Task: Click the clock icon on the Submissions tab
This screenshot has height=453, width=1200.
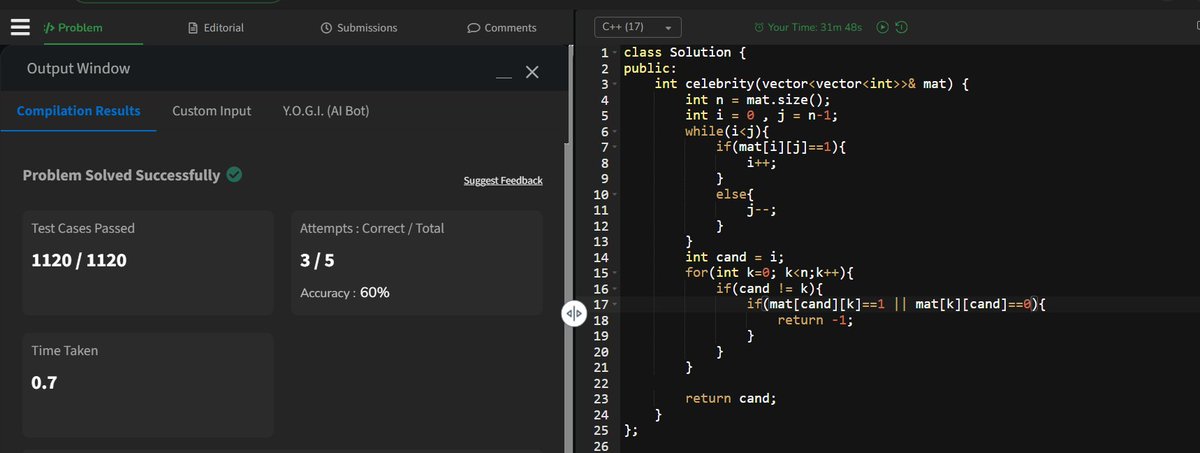Action: click(326, 28)
